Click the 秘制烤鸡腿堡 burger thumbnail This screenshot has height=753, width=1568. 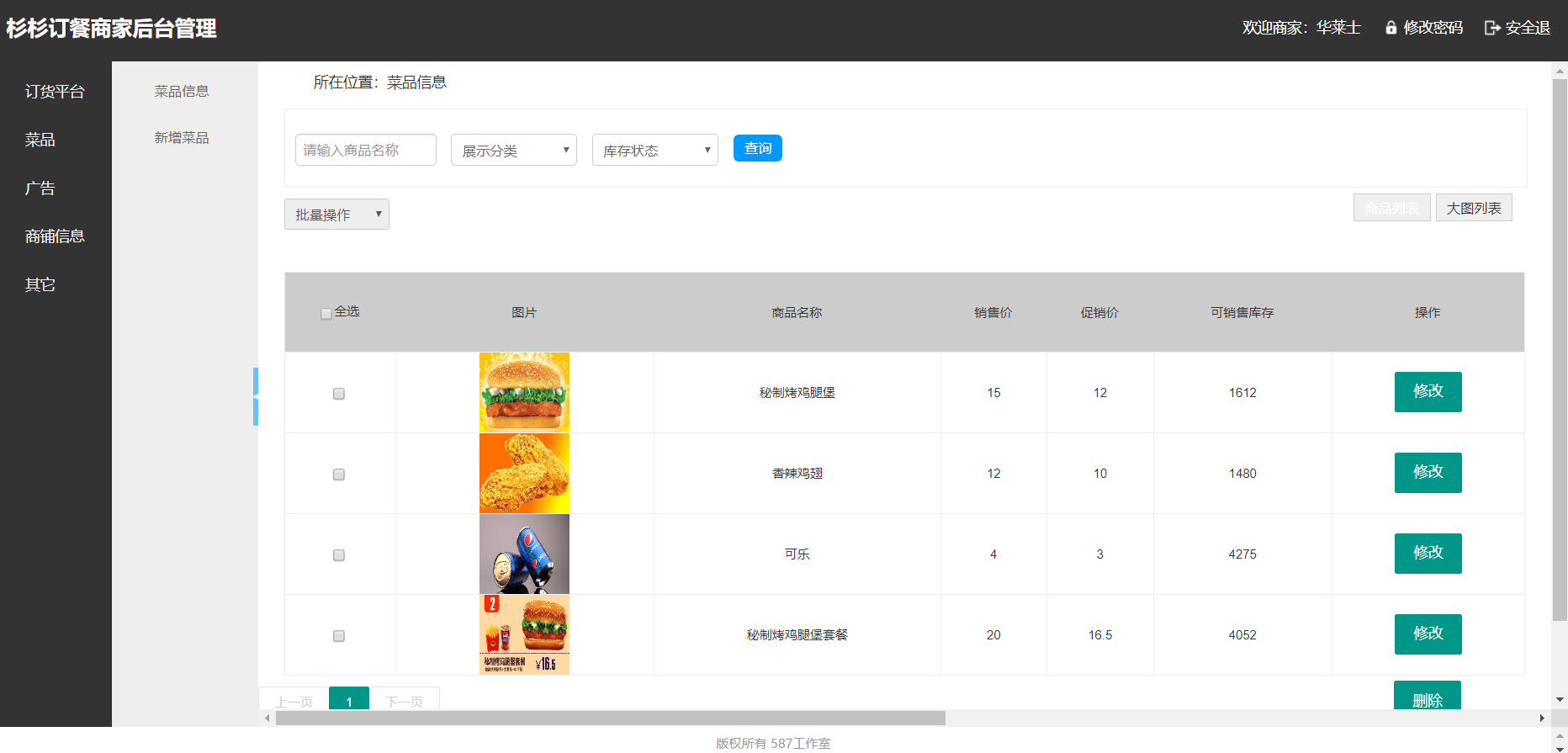524,392
